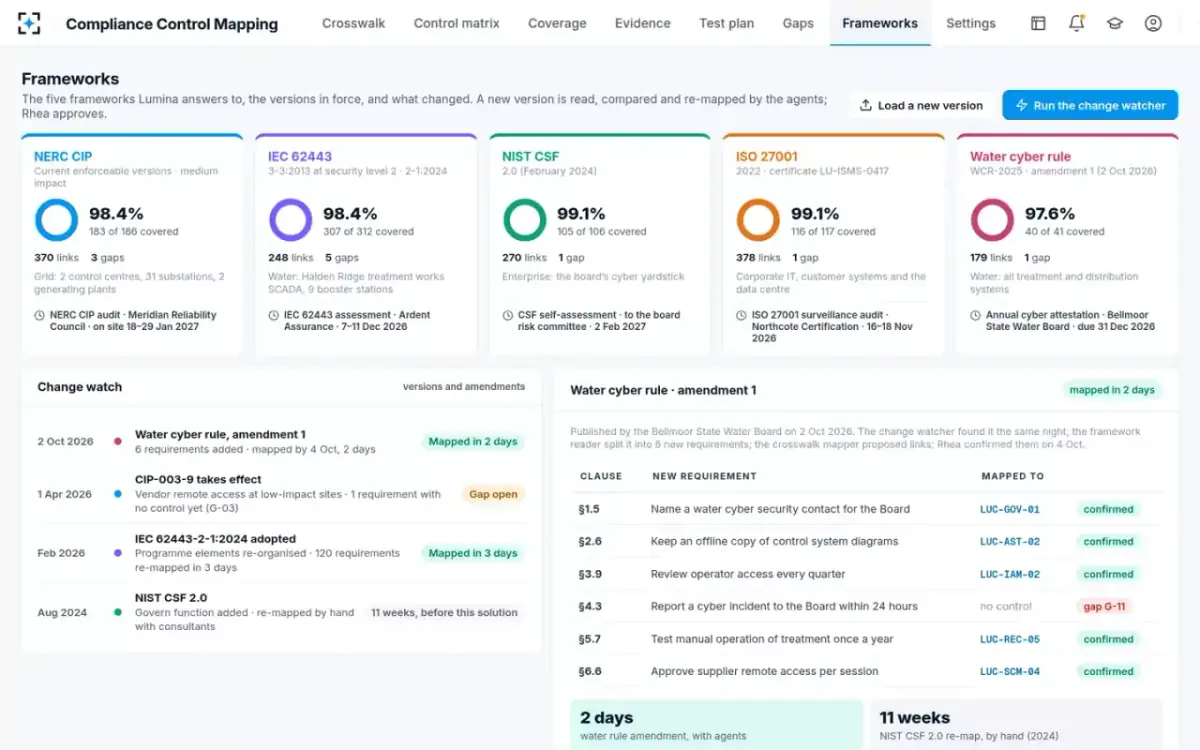Select requirement Review operator access every quarter
Image resolution: width=1200 pixels, height=750 pixels.
(x=748, y=575)
